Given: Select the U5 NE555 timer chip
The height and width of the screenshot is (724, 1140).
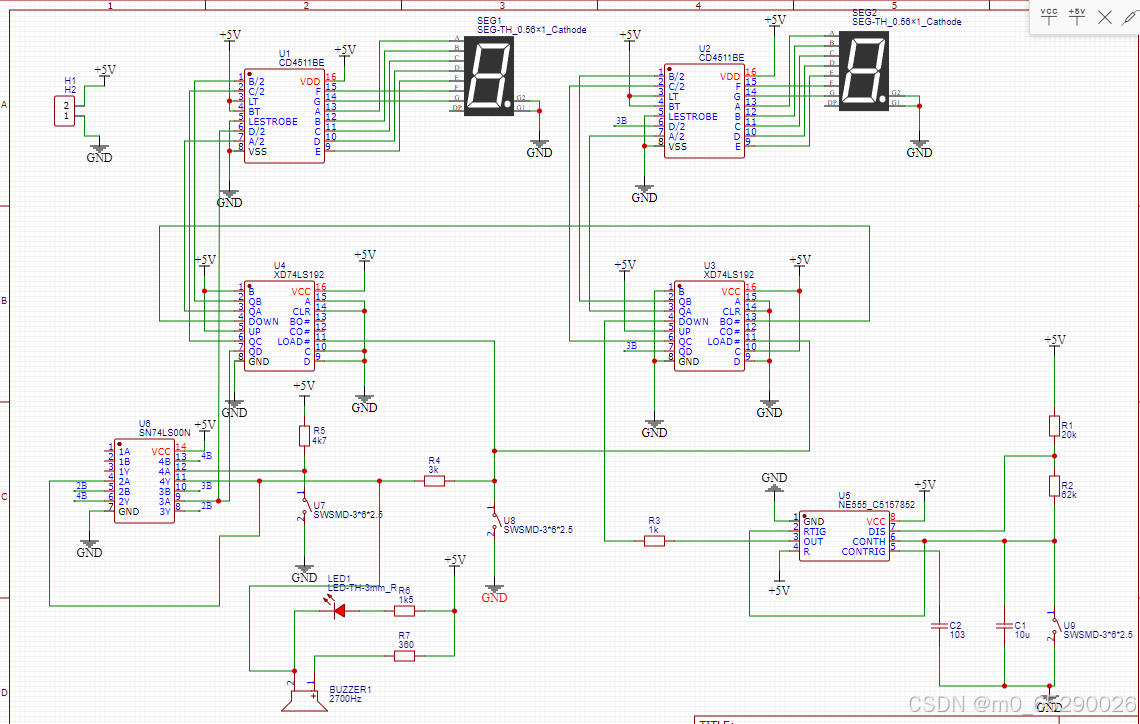Looking at the screenshot, I should (844, 536).
